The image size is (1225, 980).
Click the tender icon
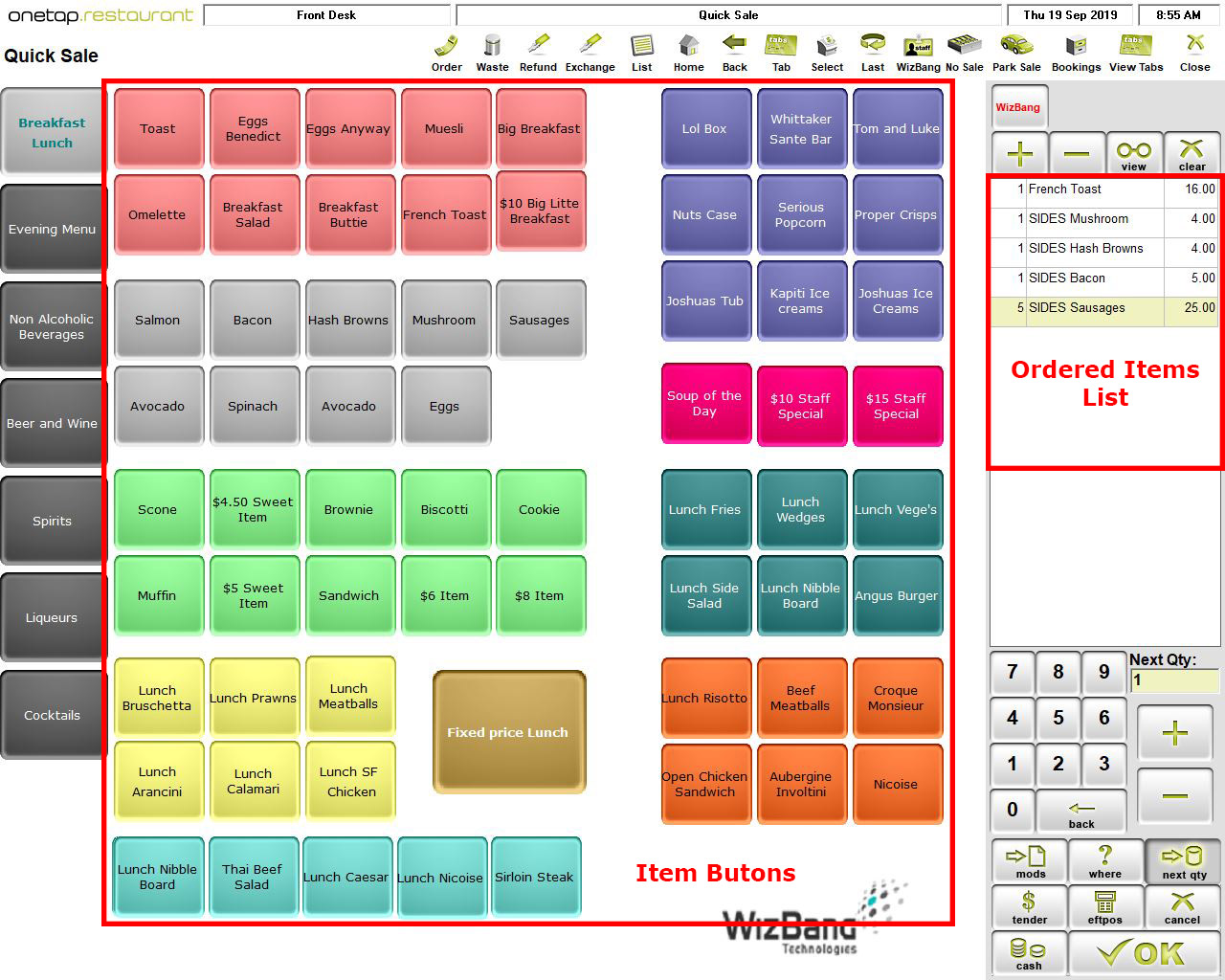[x=1029, y=906]
